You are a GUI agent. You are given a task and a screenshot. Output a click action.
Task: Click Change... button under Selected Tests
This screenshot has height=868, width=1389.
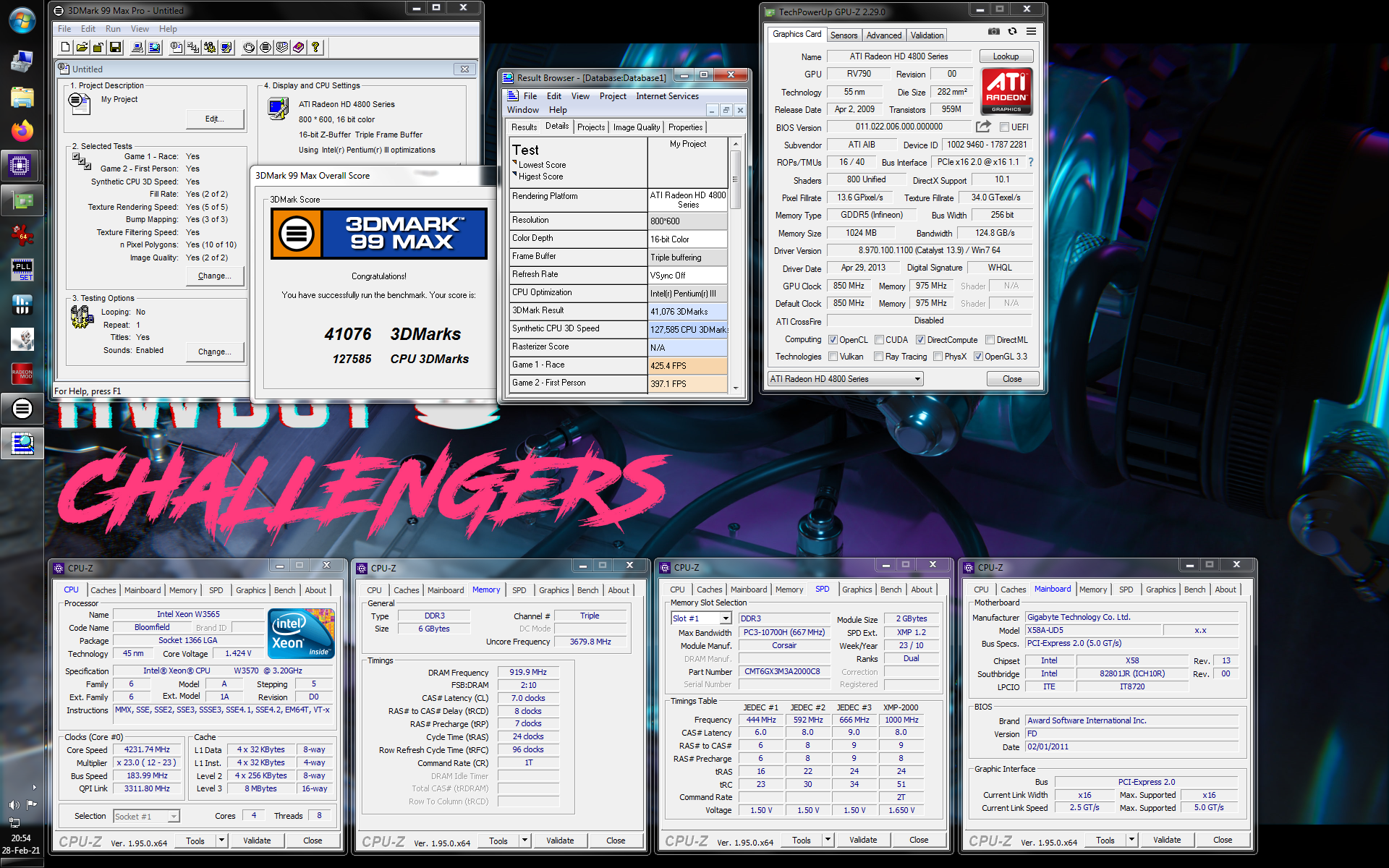(215, 276)
